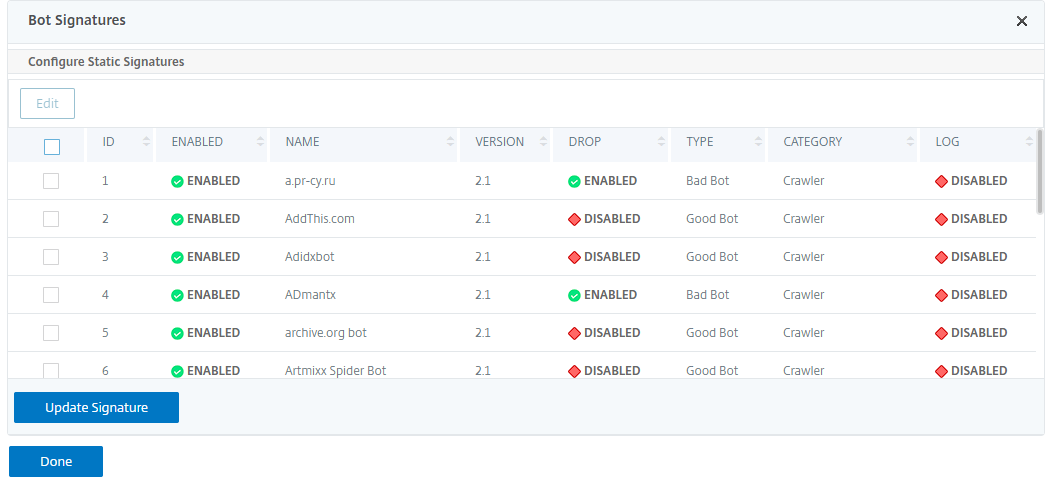Tick the Adidxbot row checkbox
The image size is (1051, 481).
pos(51,257)
